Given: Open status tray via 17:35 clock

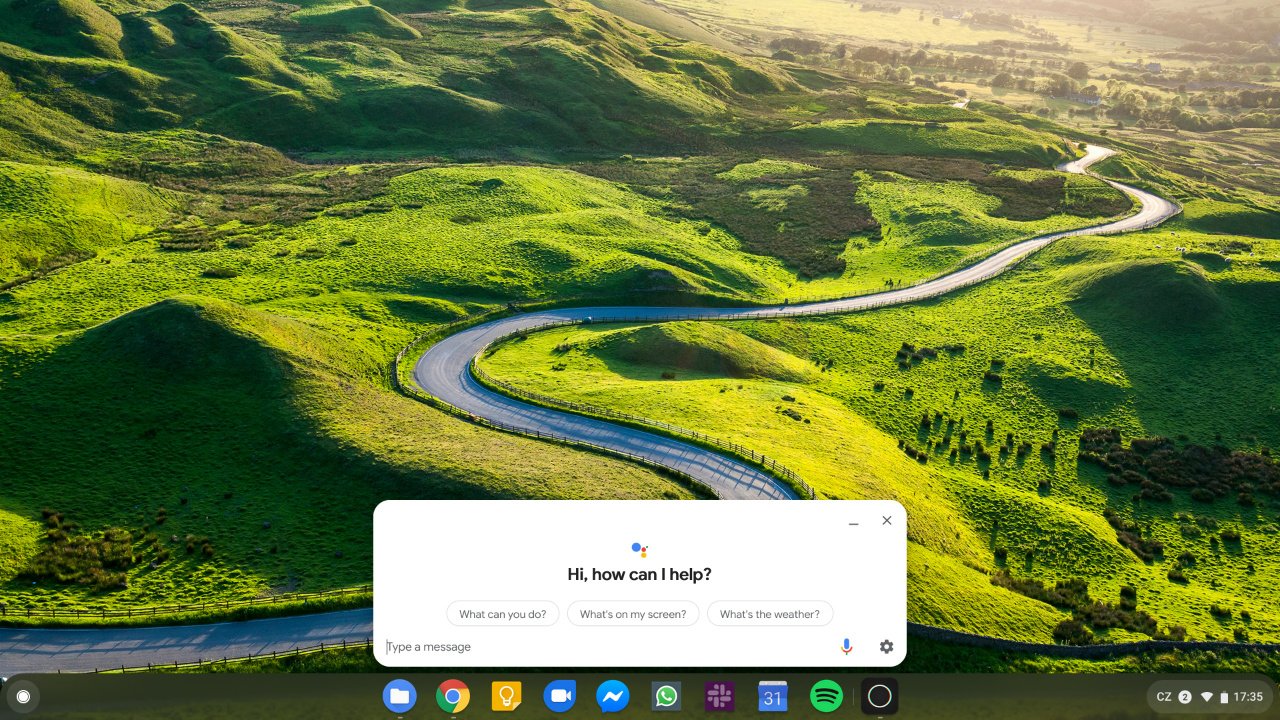Looking at the screenshot, I should coord(1248,697).
